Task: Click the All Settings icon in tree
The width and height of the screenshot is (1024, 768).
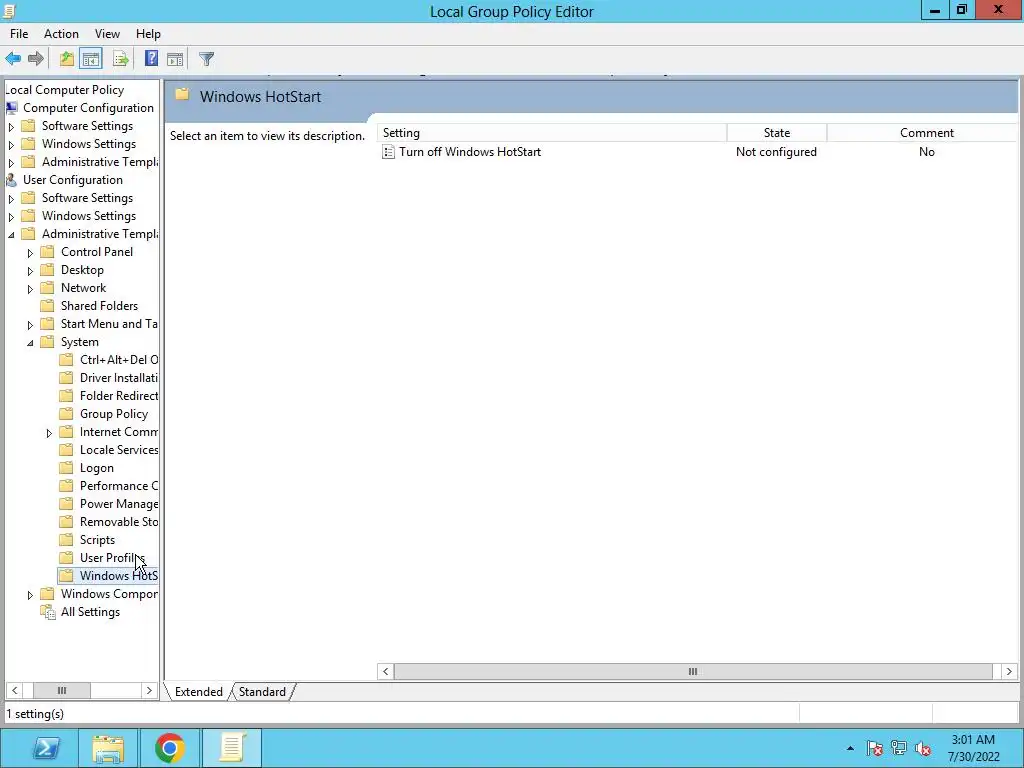Action: [x=48, y=612]
